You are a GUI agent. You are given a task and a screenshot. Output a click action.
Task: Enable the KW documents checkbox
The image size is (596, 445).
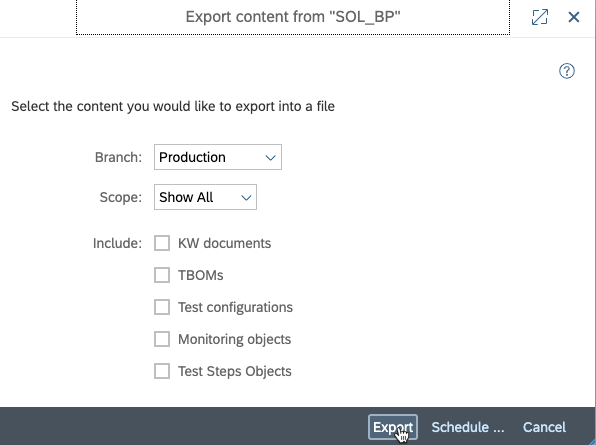point(162,243)
